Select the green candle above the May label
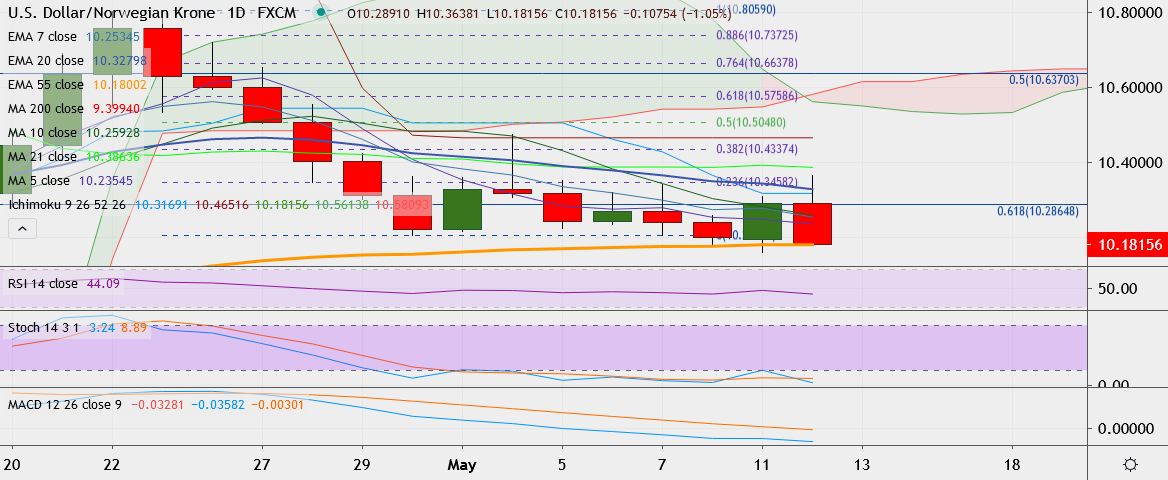Image resolution: width=1168 pixels, height=480 pixels. [x=462, y=209]
